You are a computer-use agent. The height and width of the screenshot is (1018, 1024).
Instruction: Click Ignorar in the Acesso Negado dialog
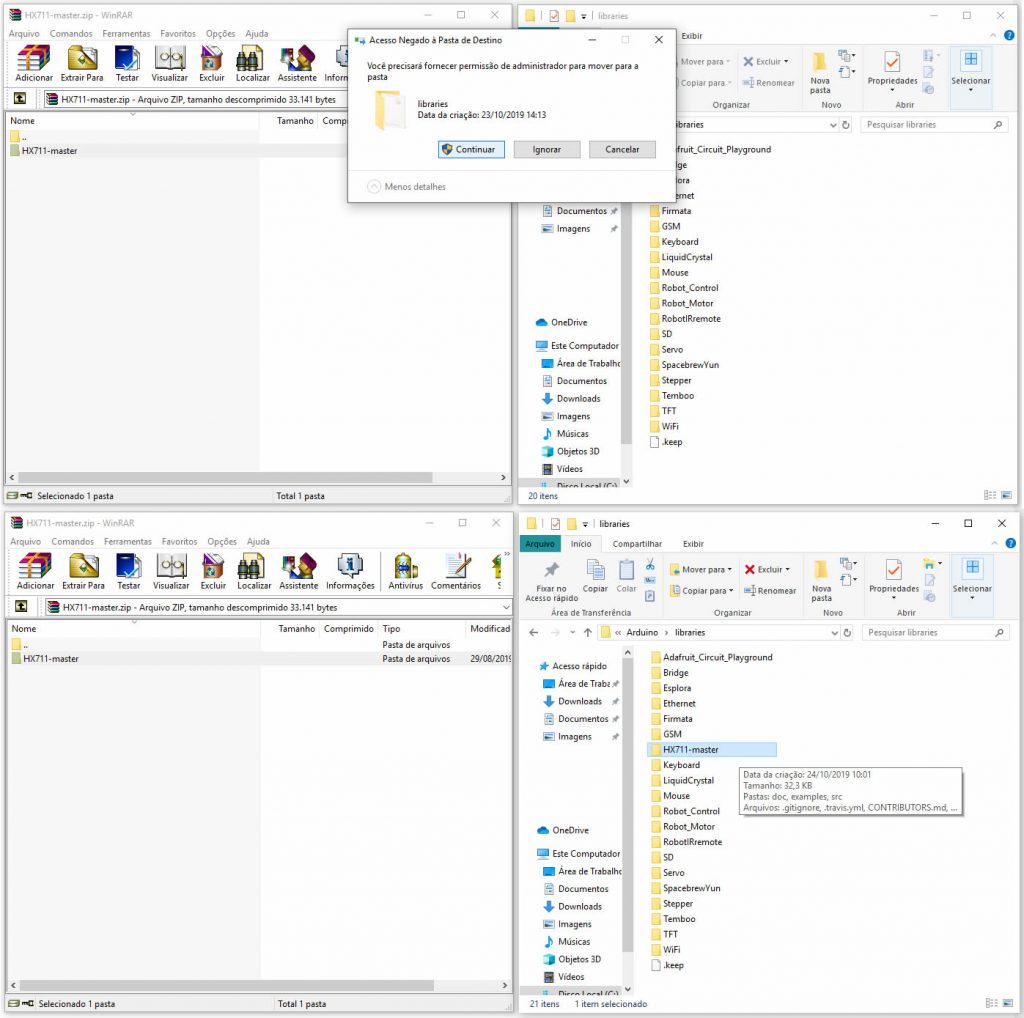coord(547,150)
